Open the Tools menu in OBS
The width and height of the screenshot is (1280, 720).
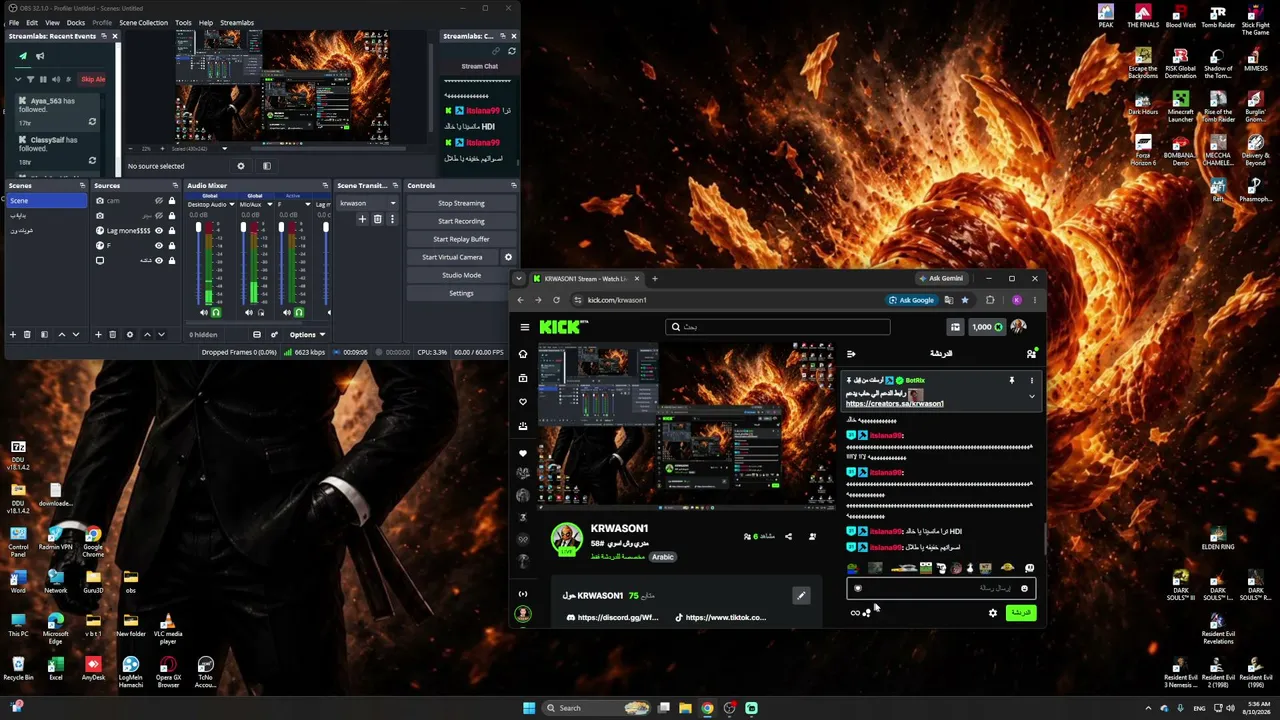(x=183, y=22)
